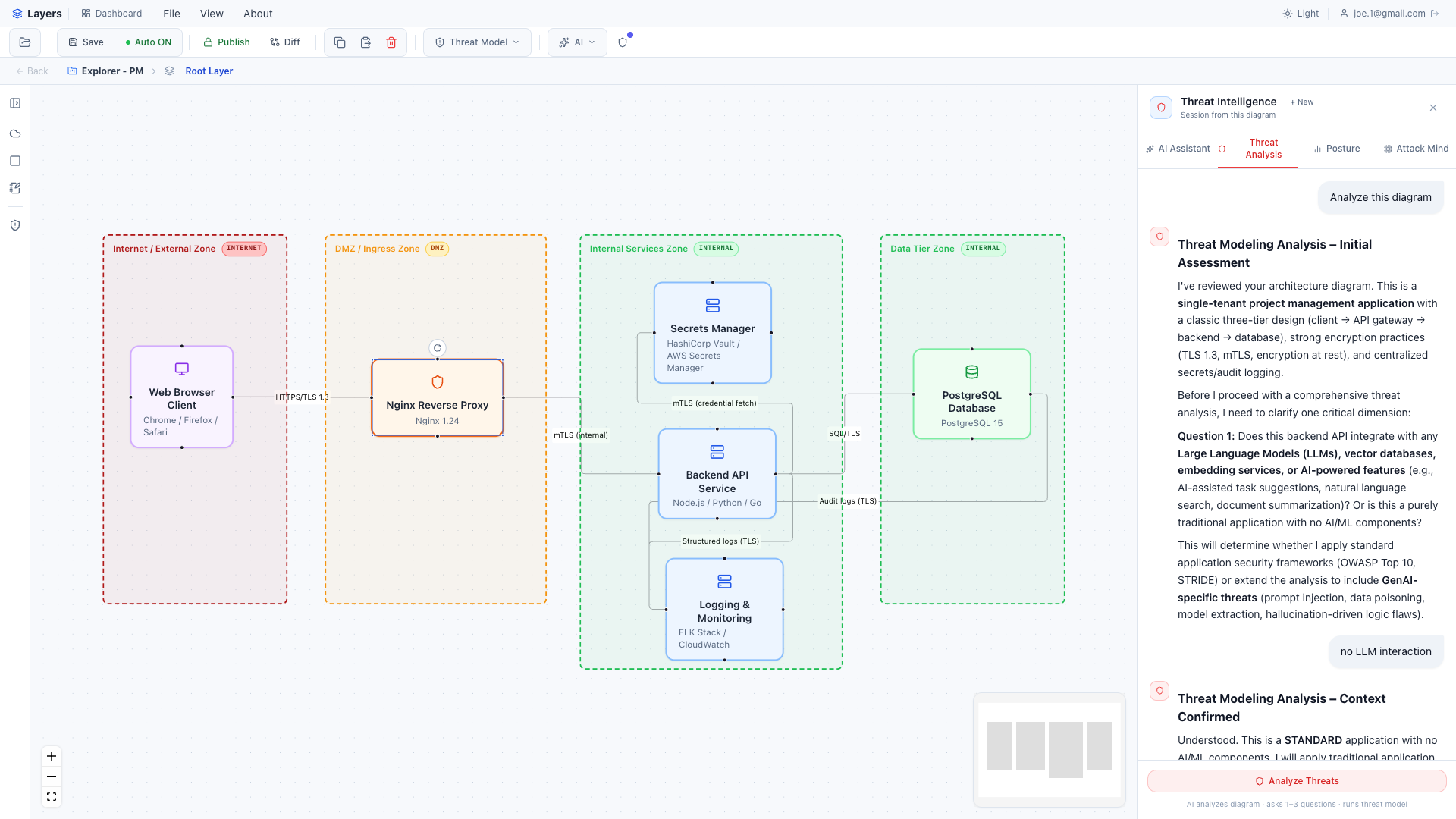Click the canvas minimap thumbnail
The height and width of the screenshot is (819, 1456).
(x=1050, y=750)
